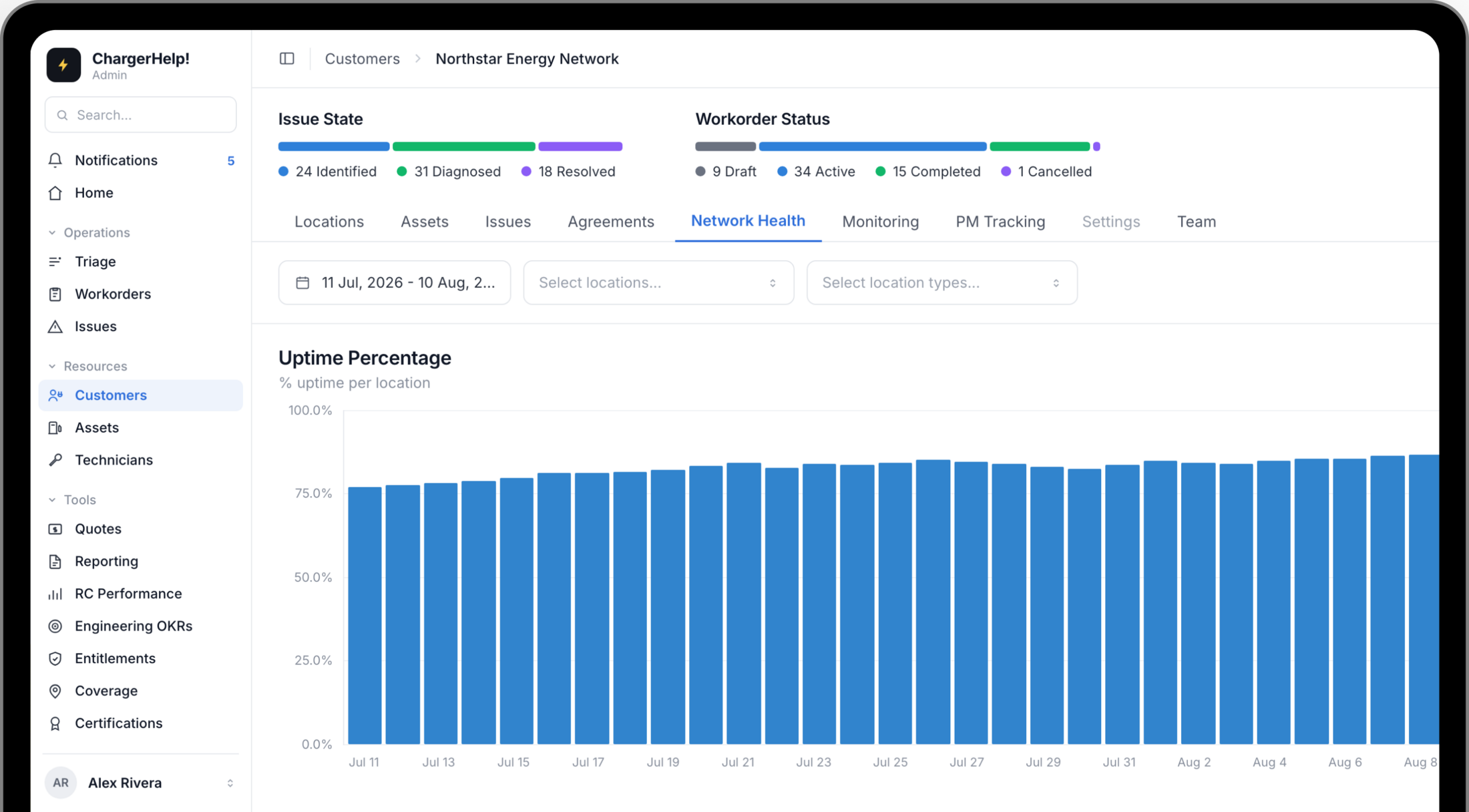Switch to the Issues tab
This screenshot has width=1469, height=812.
point(508,222)
